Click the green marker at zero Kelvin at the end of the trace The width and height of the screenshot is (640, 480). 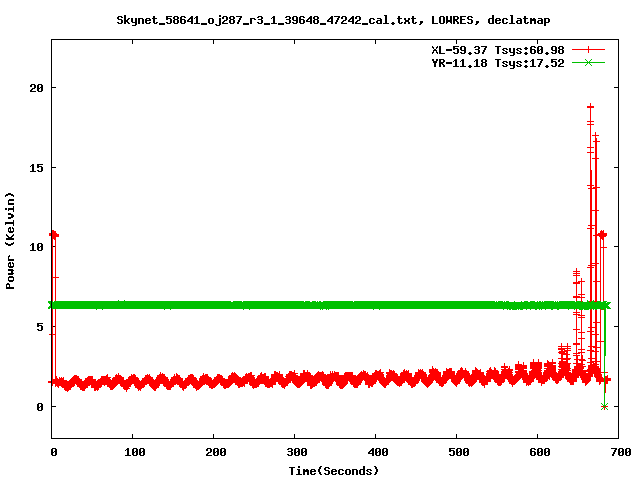coord(604,406)
